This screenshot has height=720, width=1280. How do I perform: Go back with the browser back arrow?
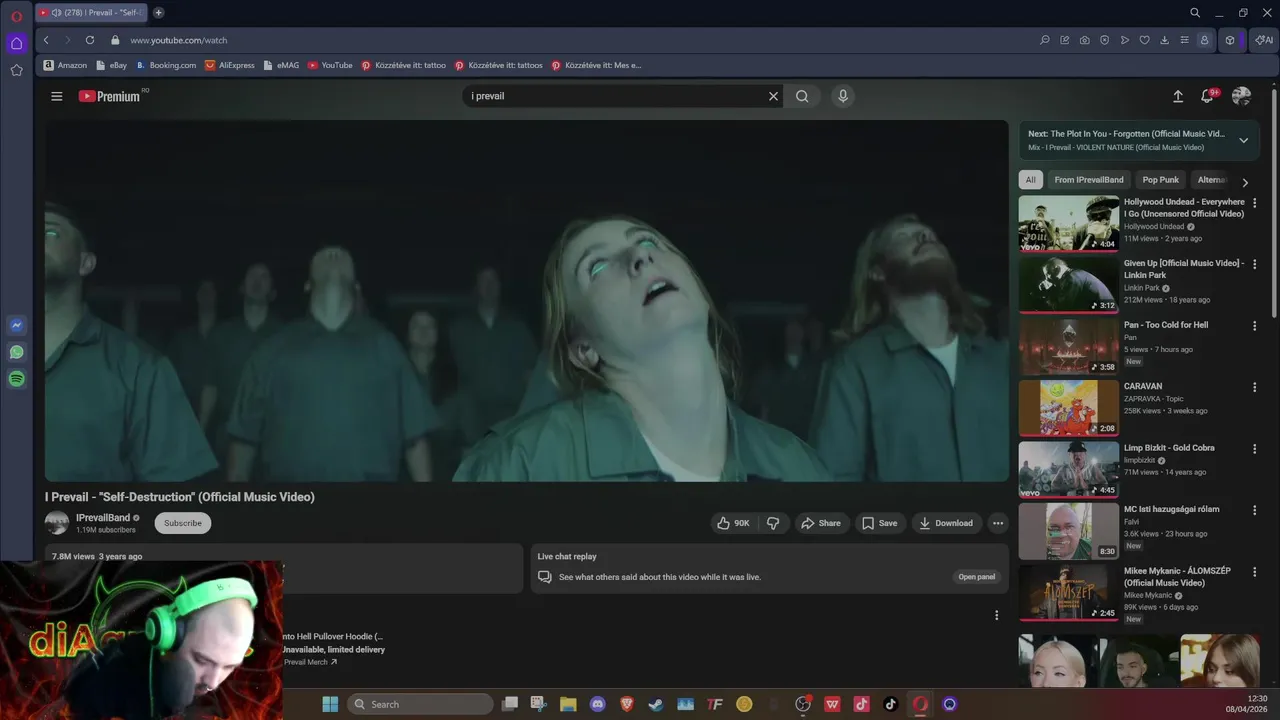tap(46, 40)
